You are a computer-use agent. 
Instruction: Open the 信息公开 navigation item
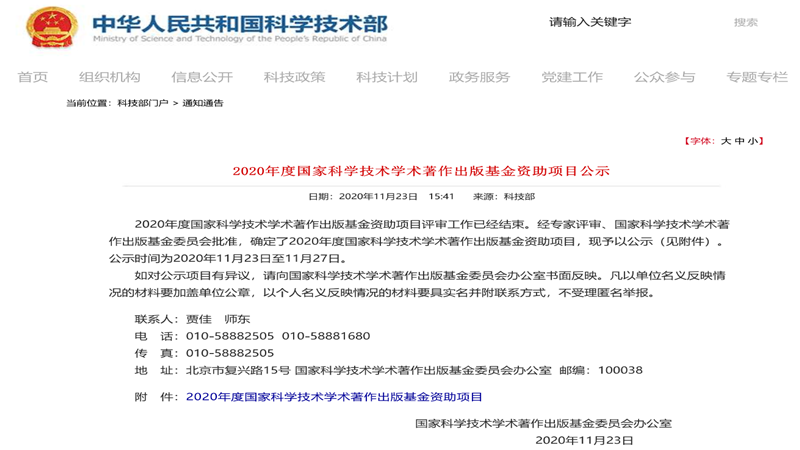[x=202, y=77]
